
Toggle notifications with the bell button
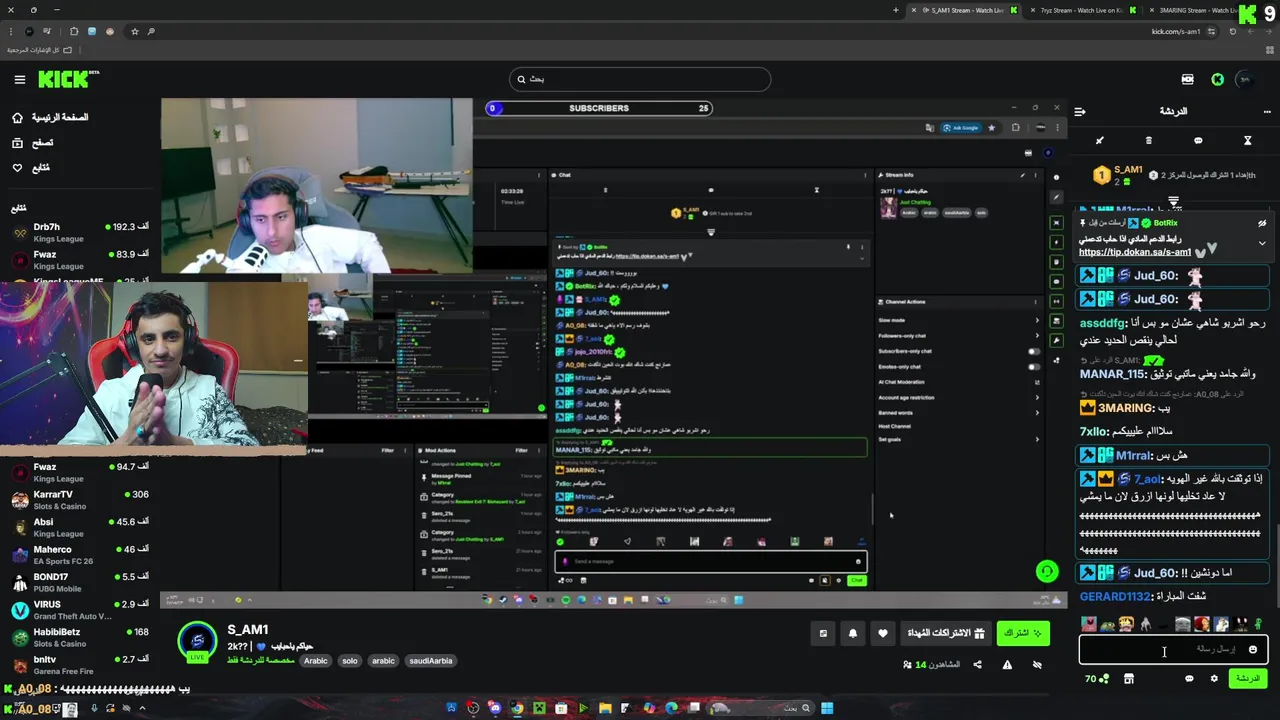coord(853,633)
